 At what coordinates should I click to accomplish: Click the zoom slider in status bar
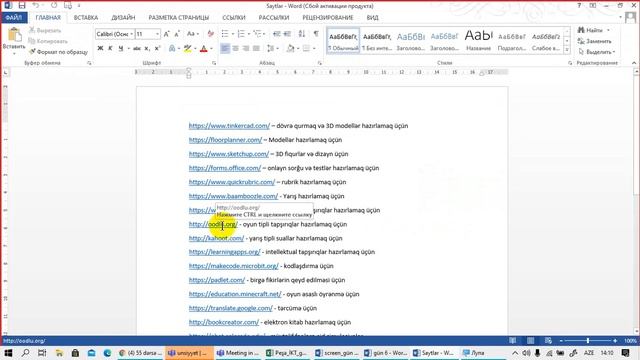[x=588, y=340]
